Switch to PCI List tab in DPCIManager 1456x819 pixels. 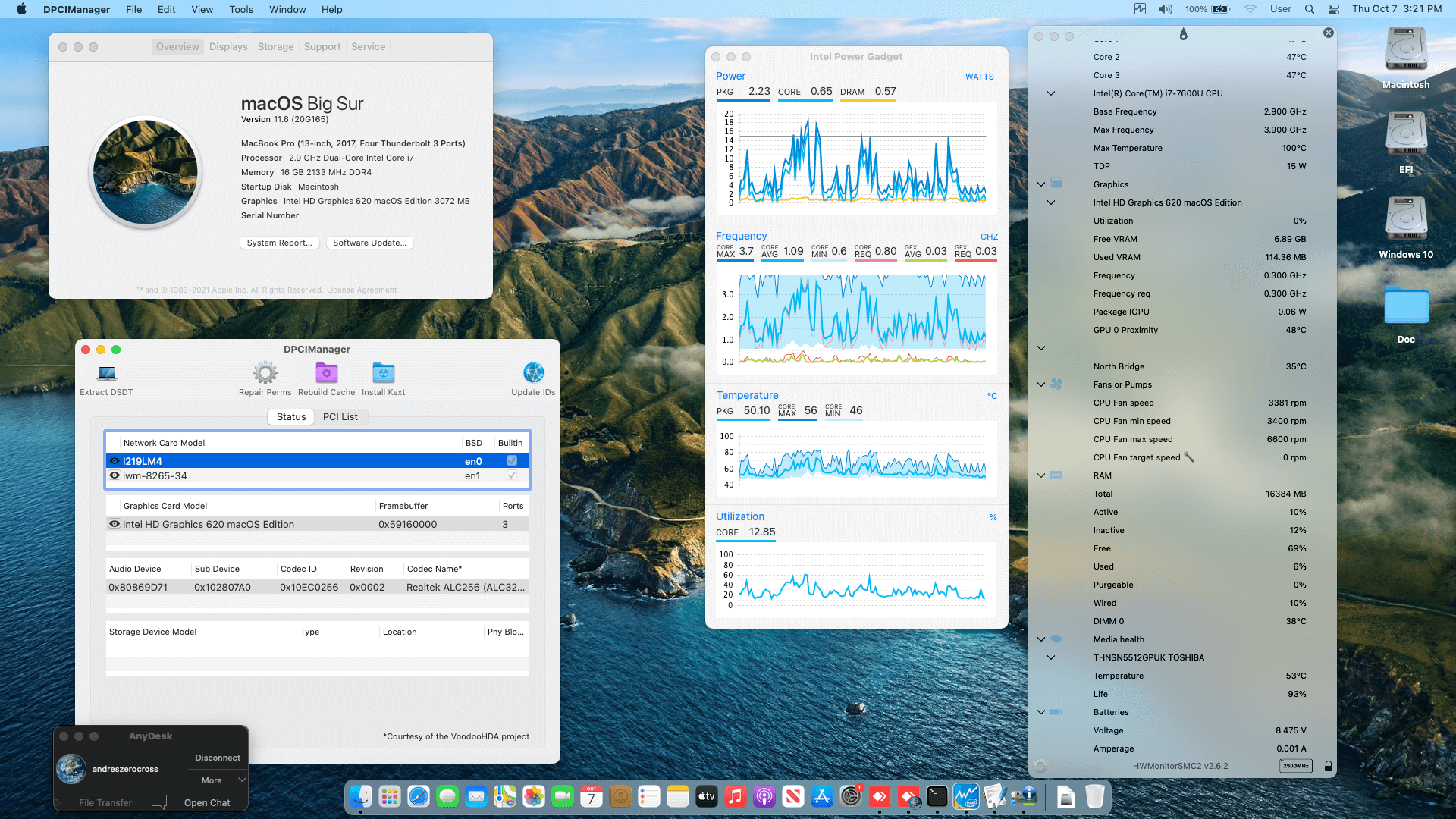pos(340,417)
